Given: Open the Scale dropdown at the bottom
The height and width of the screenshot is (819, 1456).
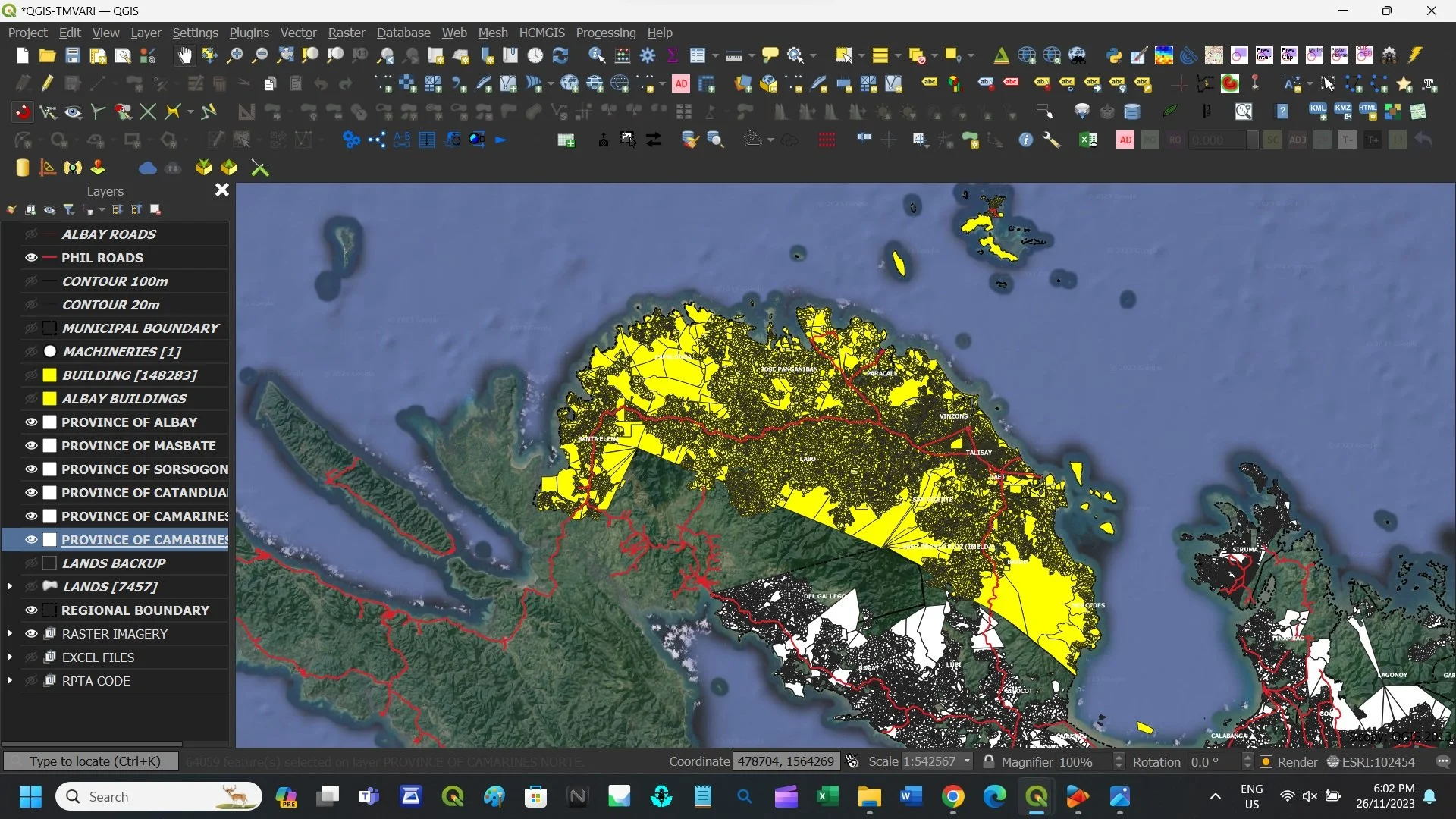Looking at the screenshot, I should [x=966, y=761].
